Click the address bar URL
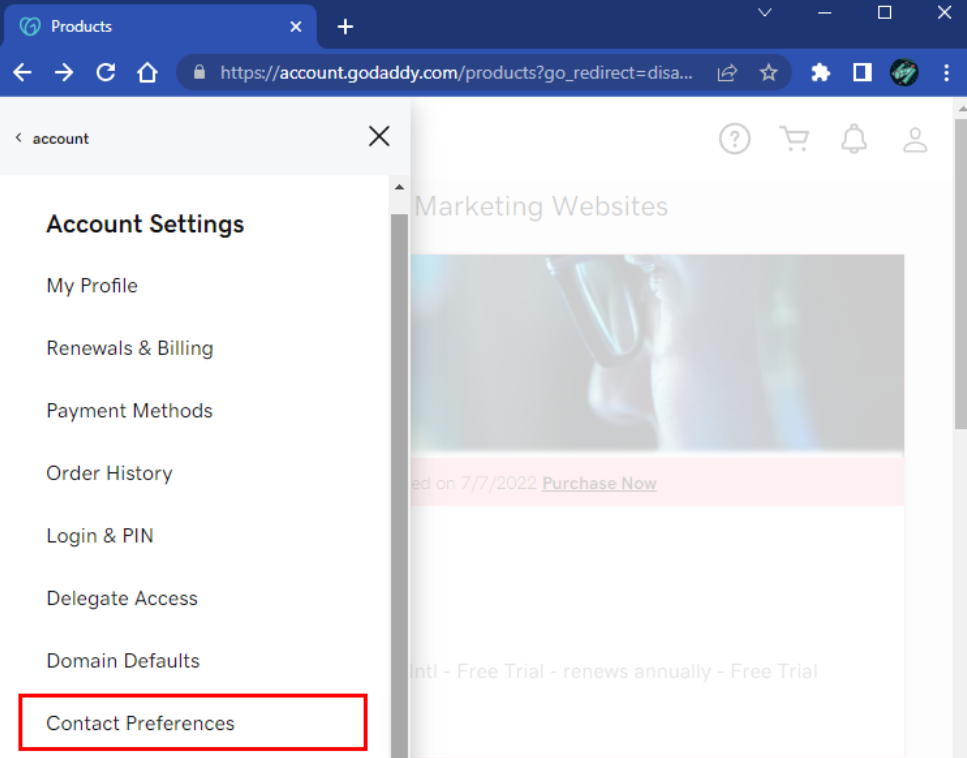967x758 pixels. [456, 73]
